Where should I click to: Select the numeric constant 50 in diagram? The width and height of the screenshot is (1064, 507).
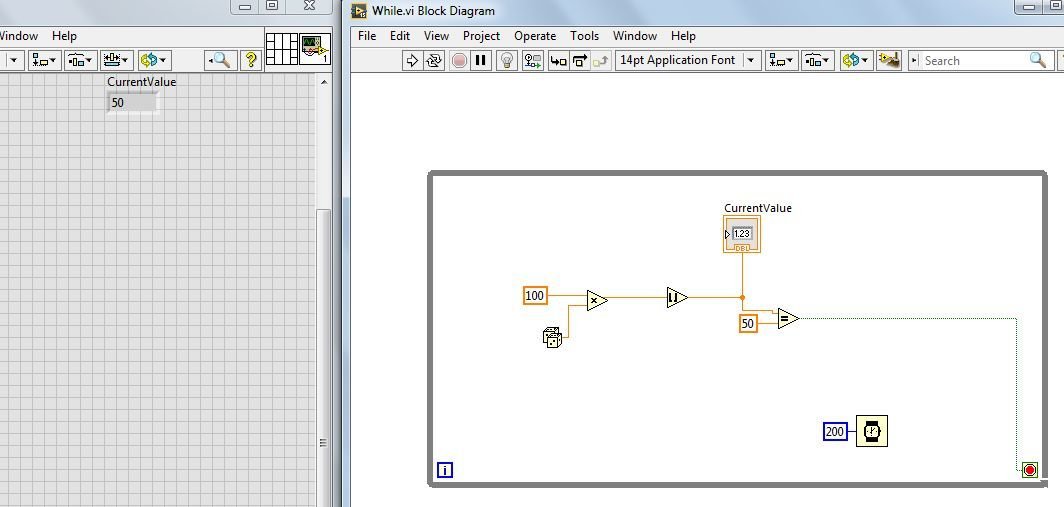point(748,323)
